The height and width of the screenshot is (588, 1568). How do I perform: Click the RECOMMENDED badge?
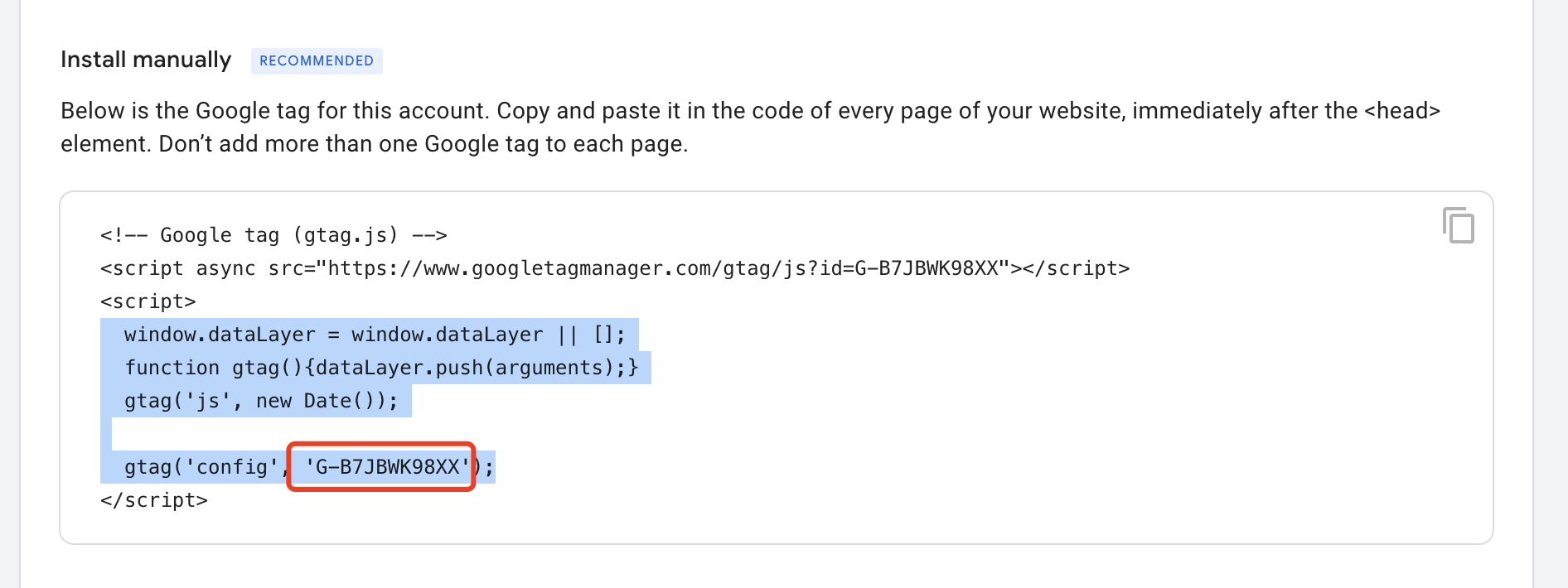[x=317, y=60]
